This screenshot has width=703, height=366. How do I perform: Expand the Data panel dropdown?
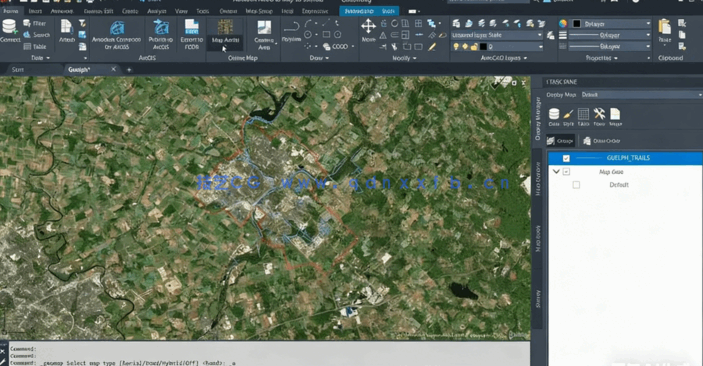(40, 58)
